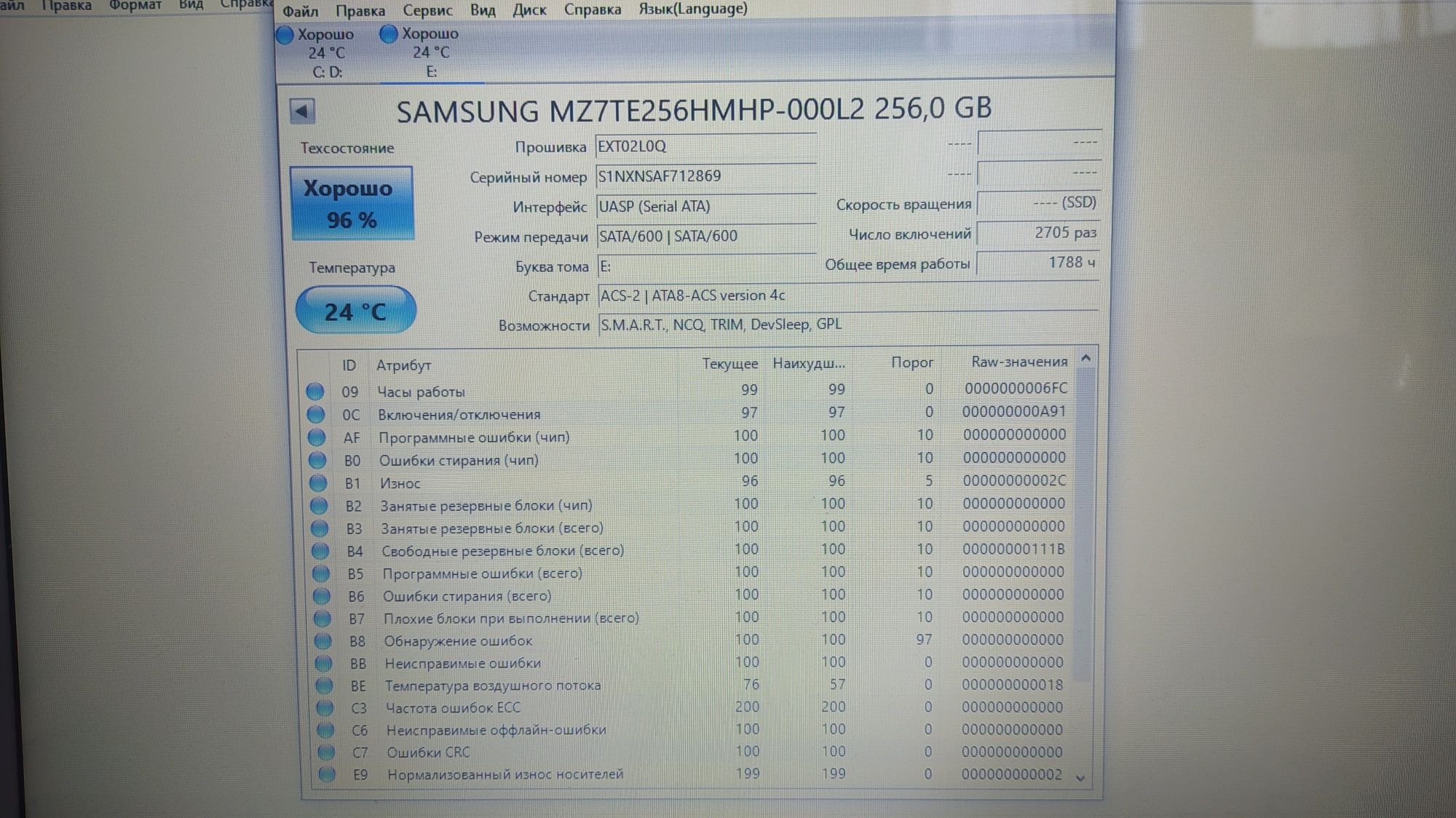Click status icon for 0C Включения/отключения
Viewport: 1456px width, 818px height.
[x=316, y=414]
